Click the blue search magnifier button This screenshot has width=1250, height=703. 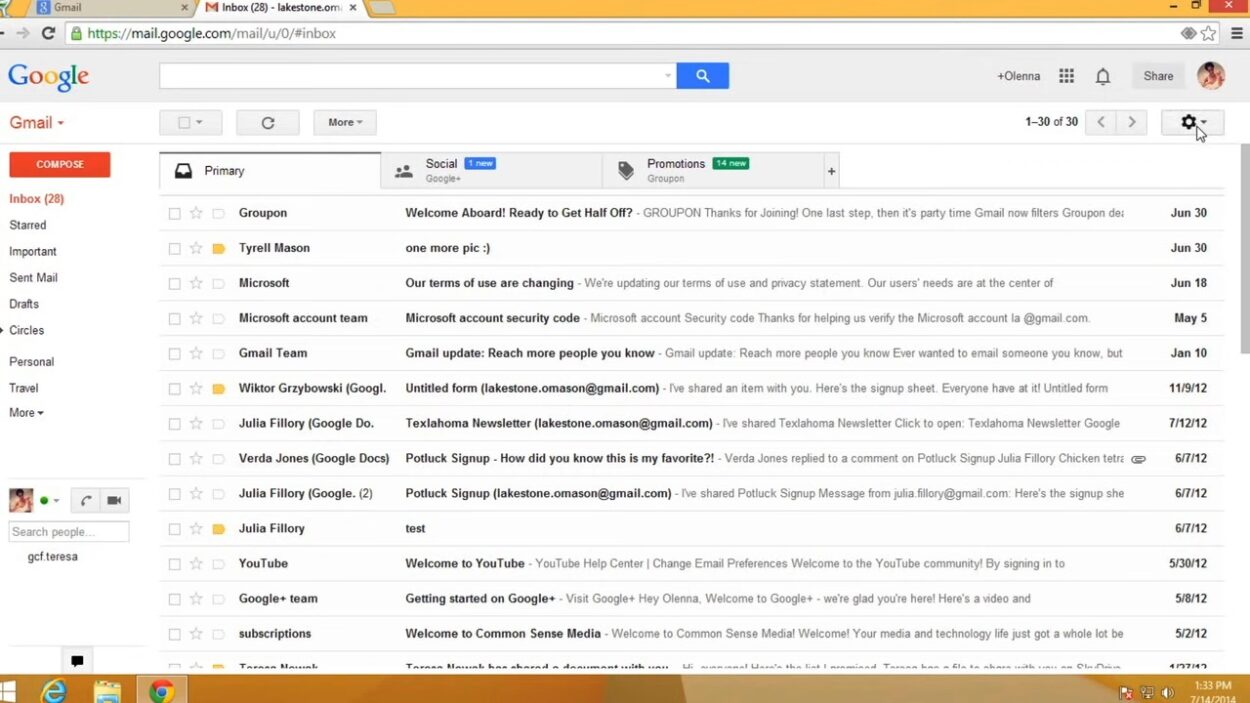(x=702, y=76)
